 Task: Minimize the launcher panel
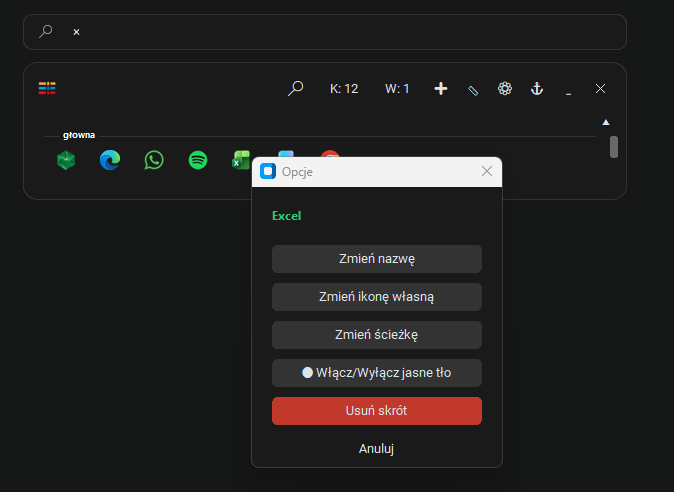click(x=568, y=93)
